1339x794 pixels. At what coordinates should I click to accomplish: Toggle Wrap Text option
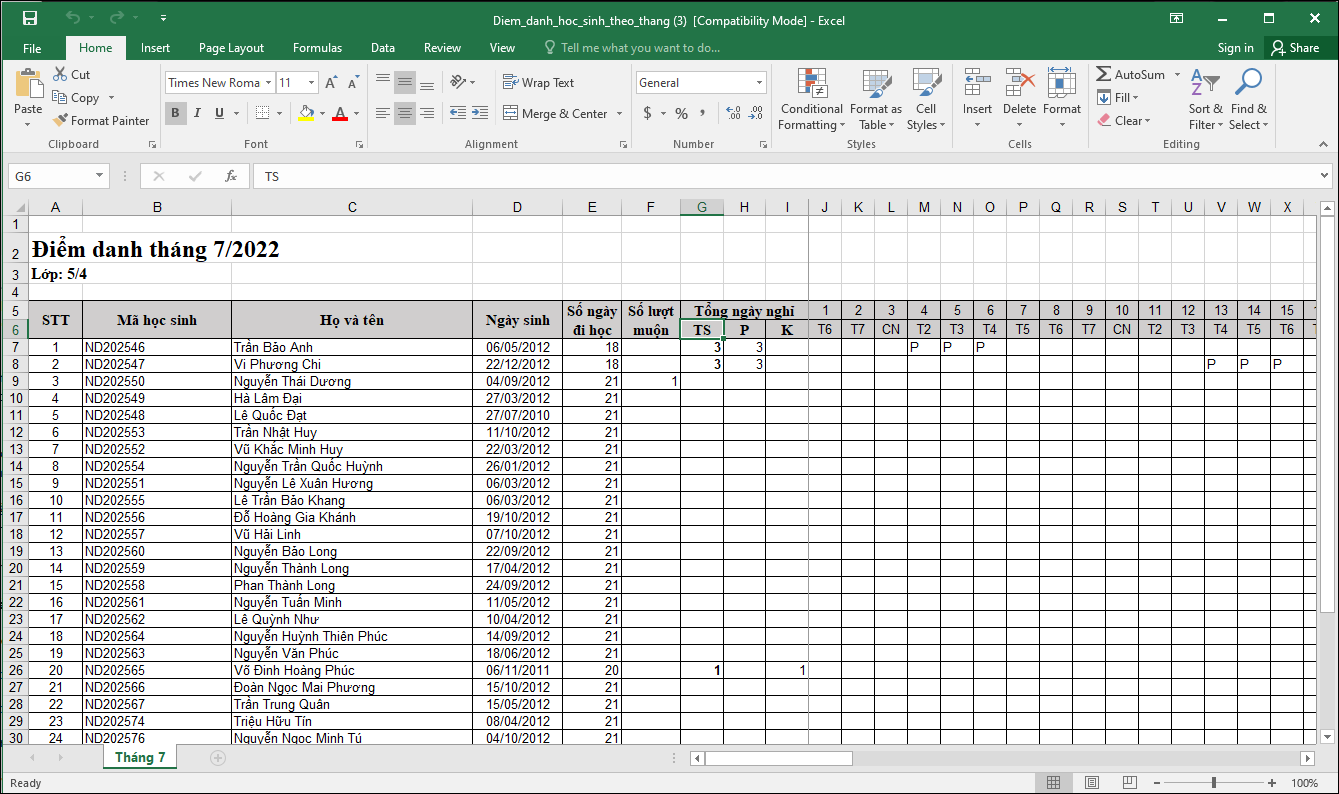(x=538, y=83)
